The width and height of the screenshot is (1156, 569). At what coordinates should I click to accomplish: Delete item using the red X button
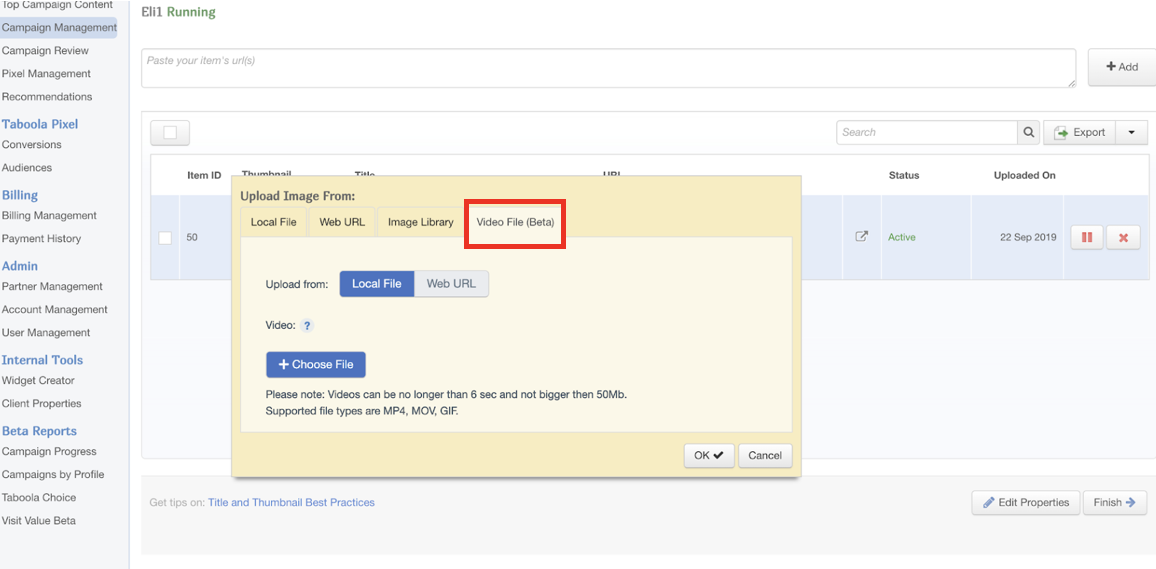tap(1124, 237)
